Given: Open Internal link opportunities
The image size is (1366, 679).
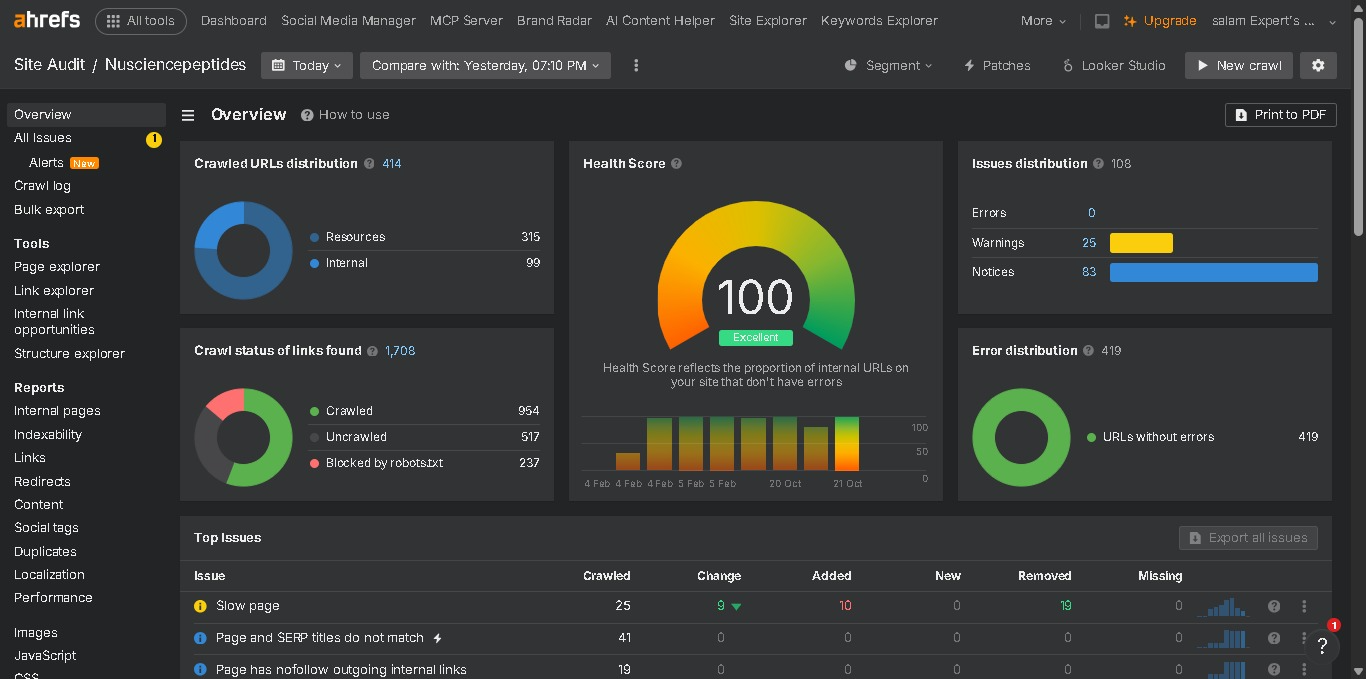Looking at the screenshot, I should pos(54,322).
